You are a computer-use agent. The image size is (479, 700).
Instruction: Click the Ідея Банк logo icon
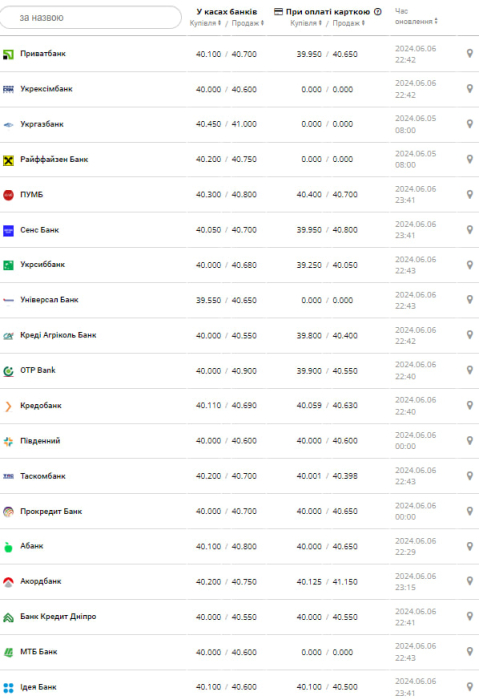coord(8,687)
